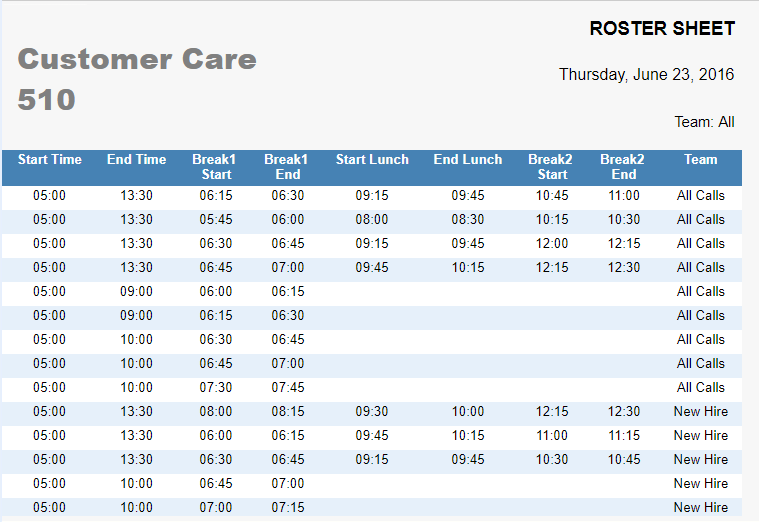Select the 07:15 Break1 End cell
This screenshot has height=522, width=759.
point(288,508)
